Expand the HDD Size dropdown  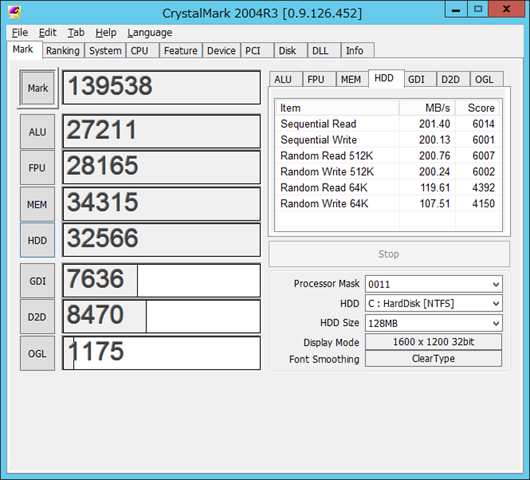pos(434,323)
